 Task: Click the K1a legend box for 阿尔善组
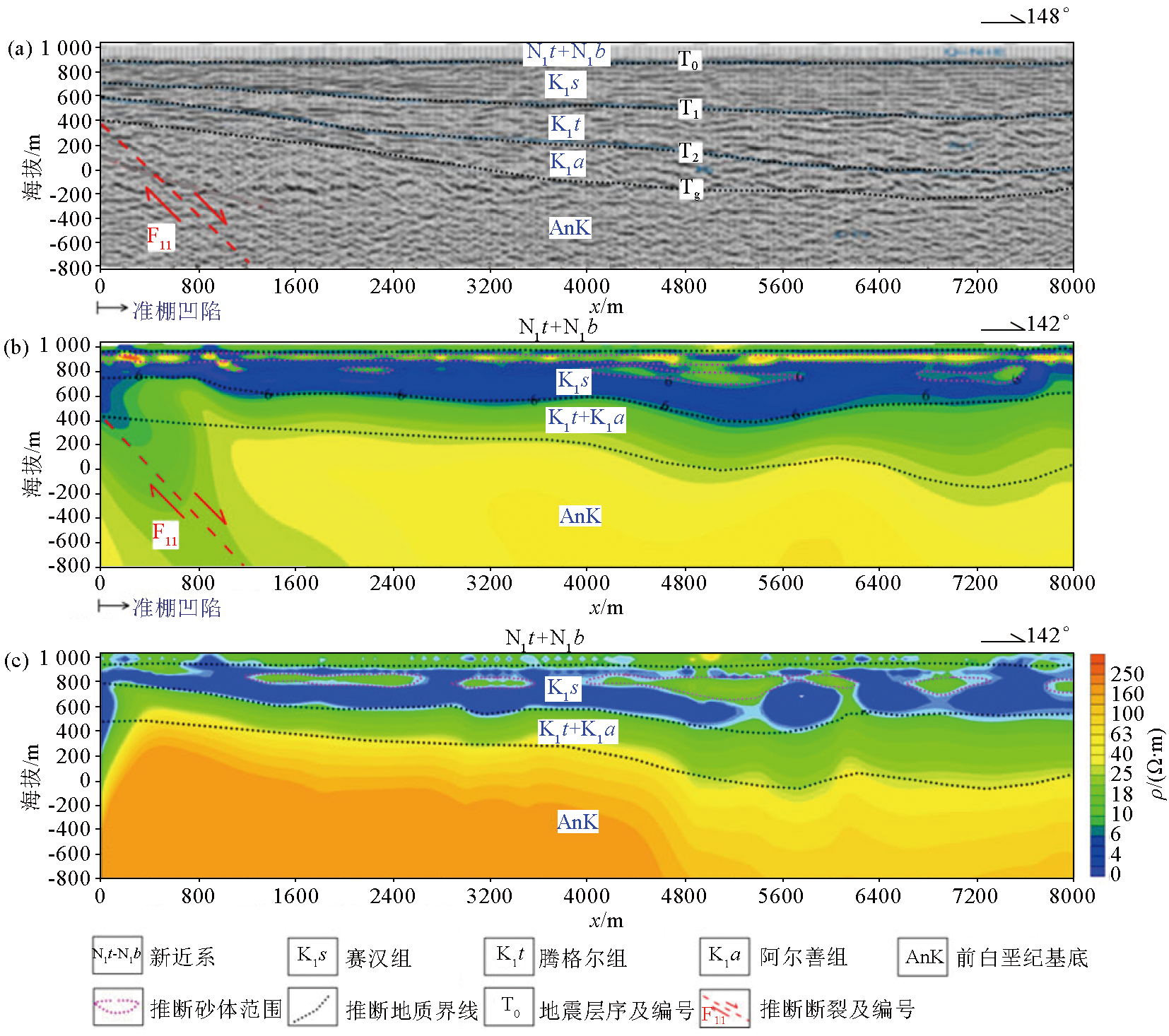tap(724, 956)
